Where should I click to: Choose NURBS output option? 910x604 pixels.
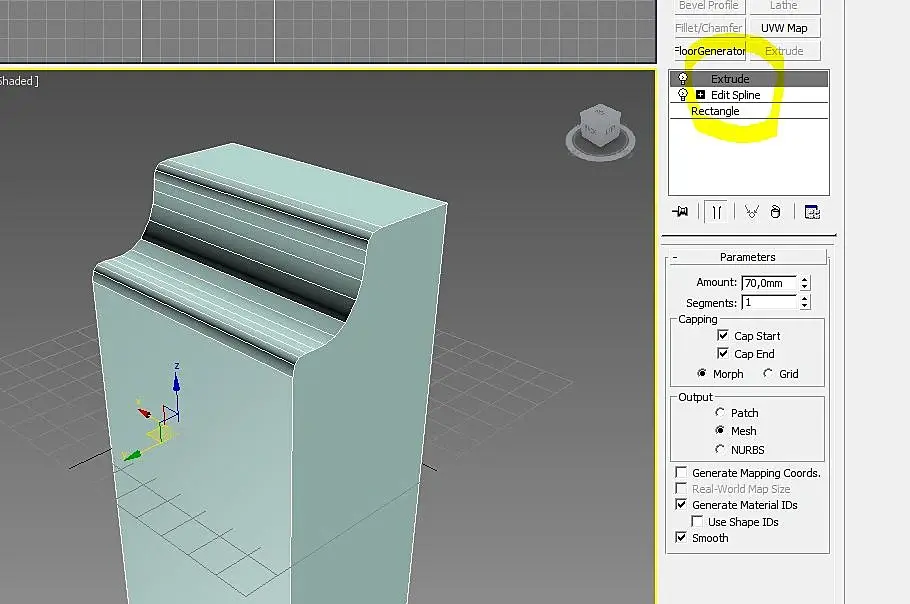point(720,450)
